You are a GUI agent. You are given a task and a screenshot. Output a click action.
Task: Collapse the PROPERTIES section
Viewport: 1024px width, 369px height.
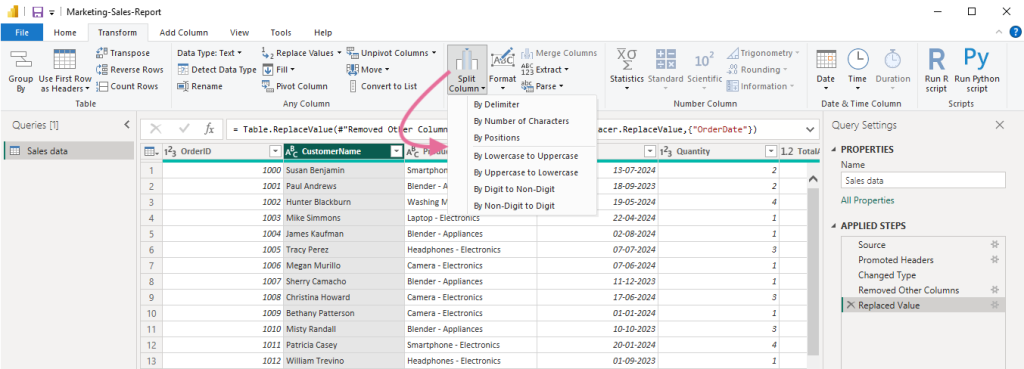[835, 150]
